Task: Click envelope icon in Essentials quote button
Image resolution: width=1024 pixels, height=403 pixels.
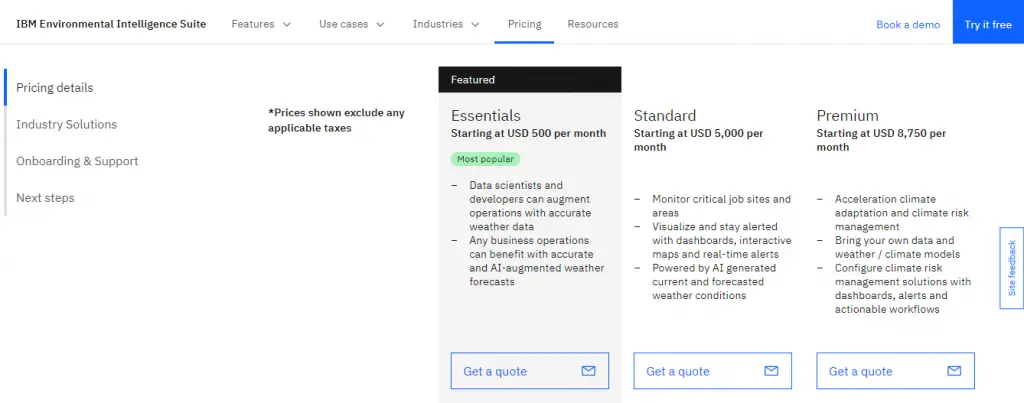Action: pos(588,371)
